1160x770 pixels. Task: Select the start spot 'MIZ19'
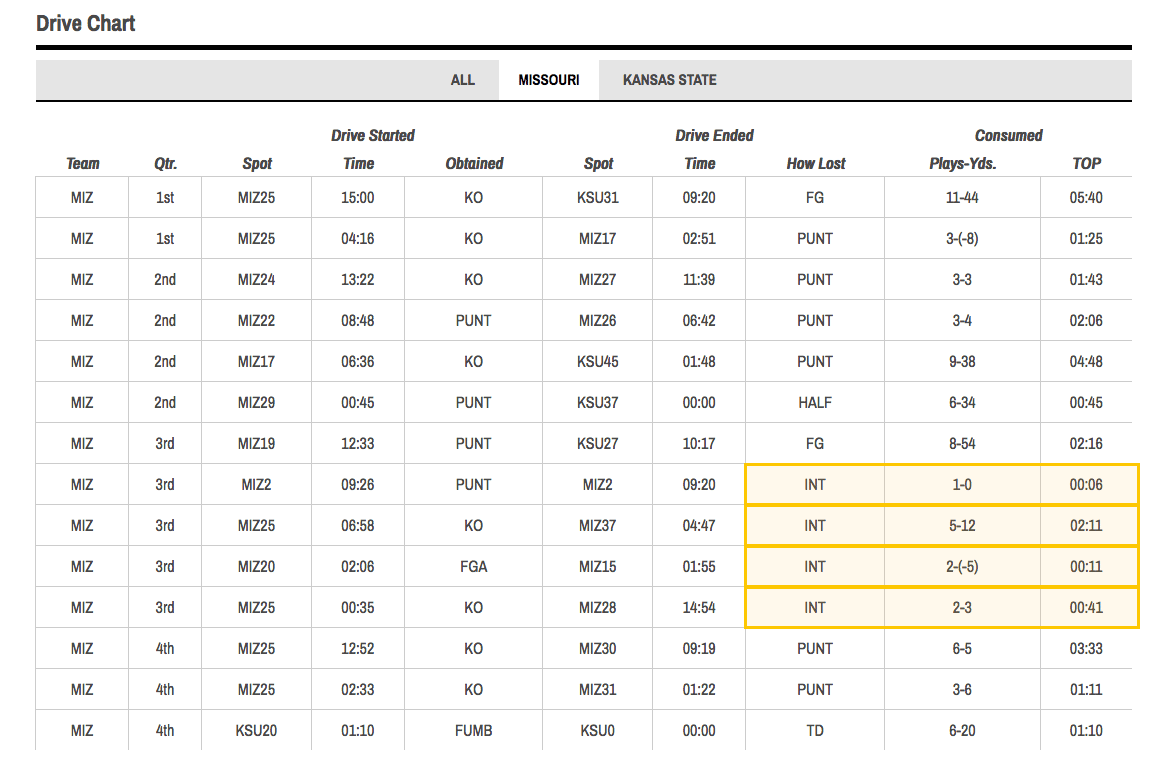257,444
